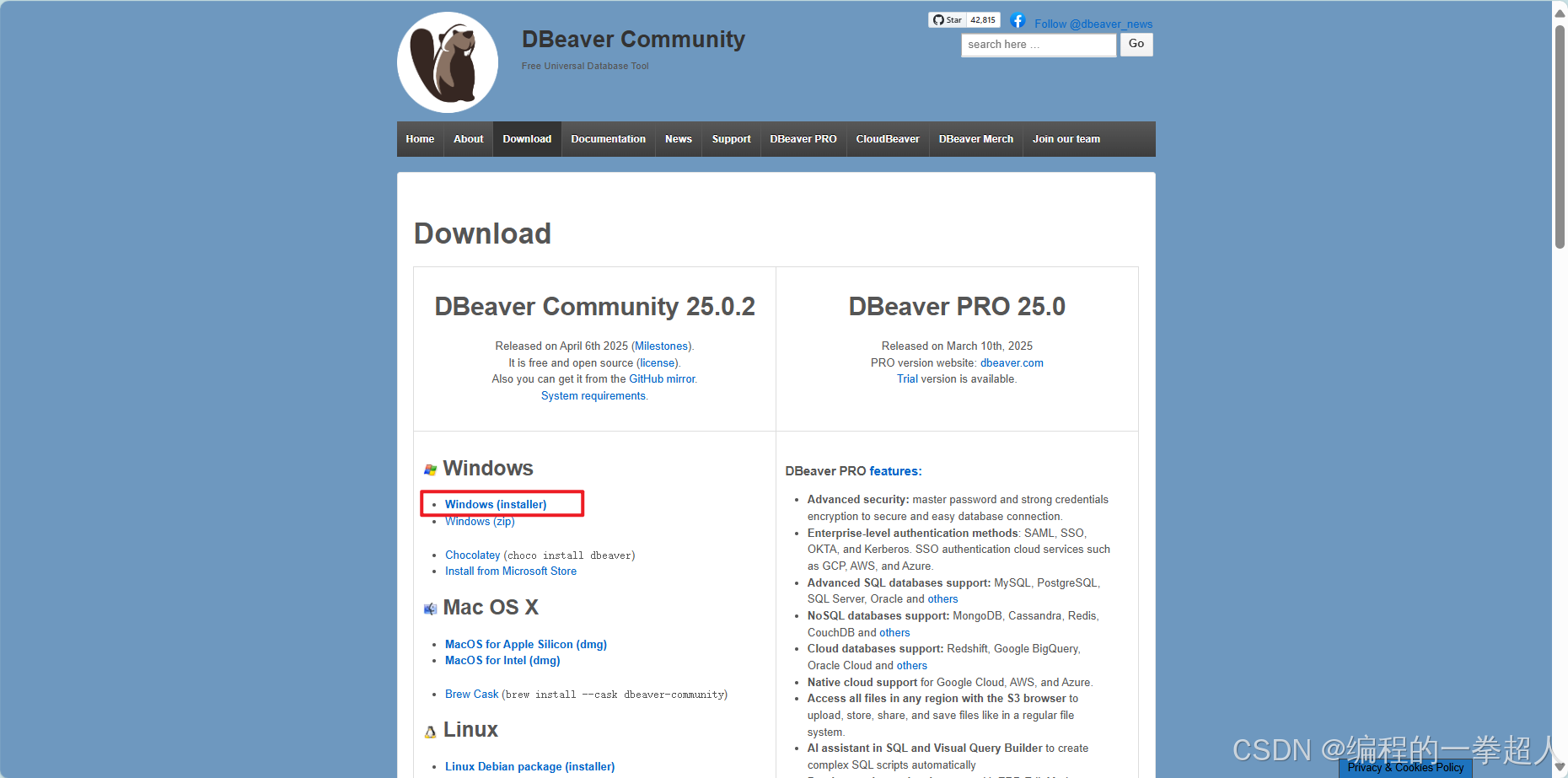Click the GitHub star count 42,815
Viewport: 1568px width, 778px height.
coord(983,20)
